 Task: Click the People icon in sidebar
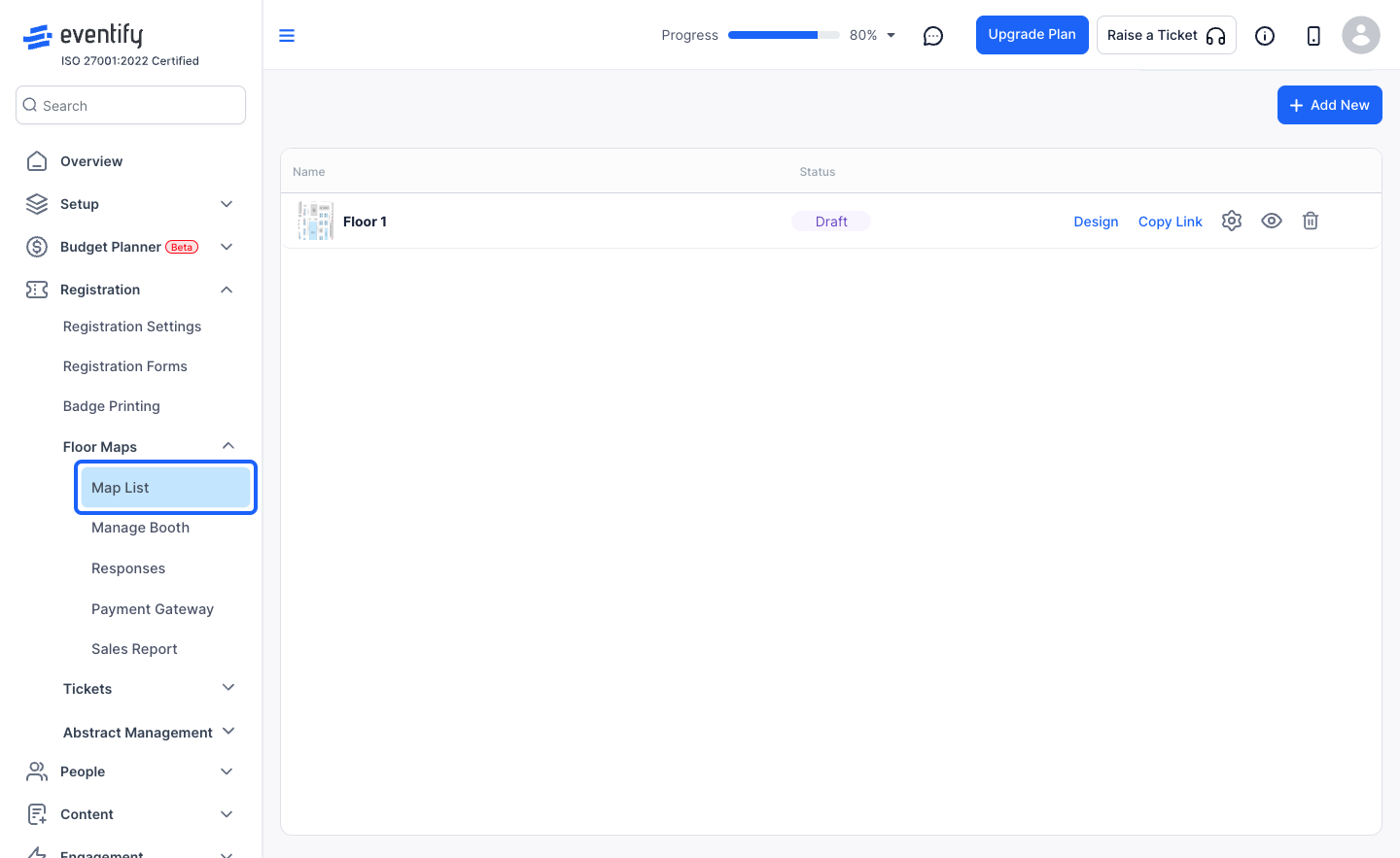pos(37,772)
